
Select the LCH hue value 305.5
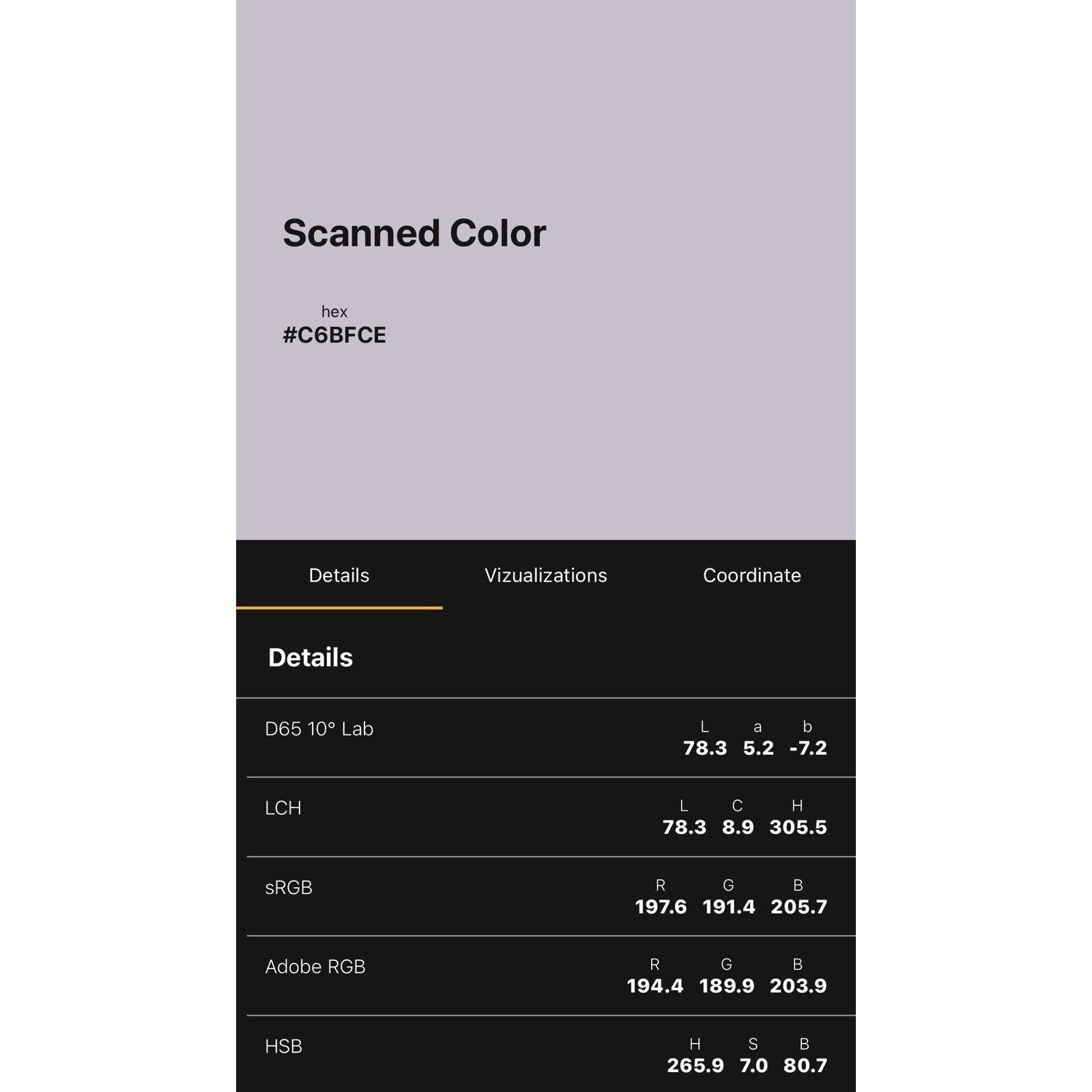point(798,827)
